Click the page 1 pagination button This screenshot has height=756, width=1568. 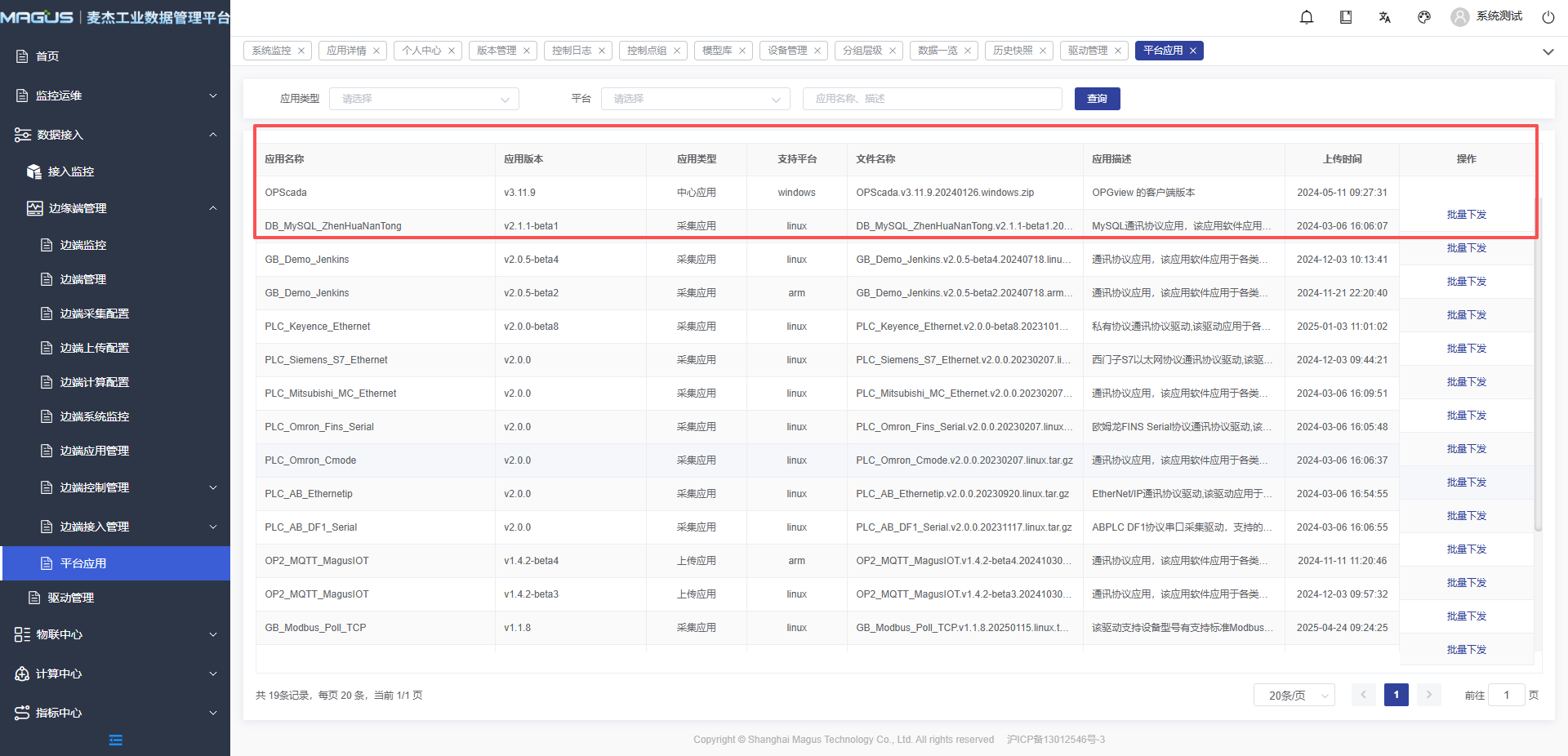click(1396, 695)
